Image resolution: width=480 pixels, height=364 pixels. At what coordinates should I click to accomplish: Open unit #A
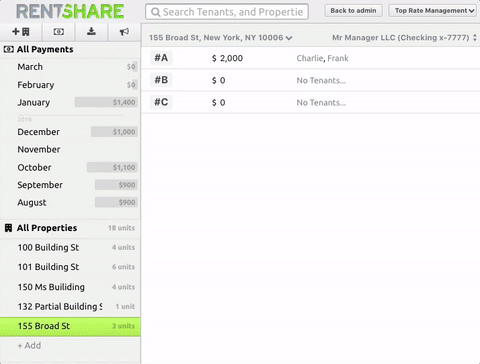[x=161, y=58]
